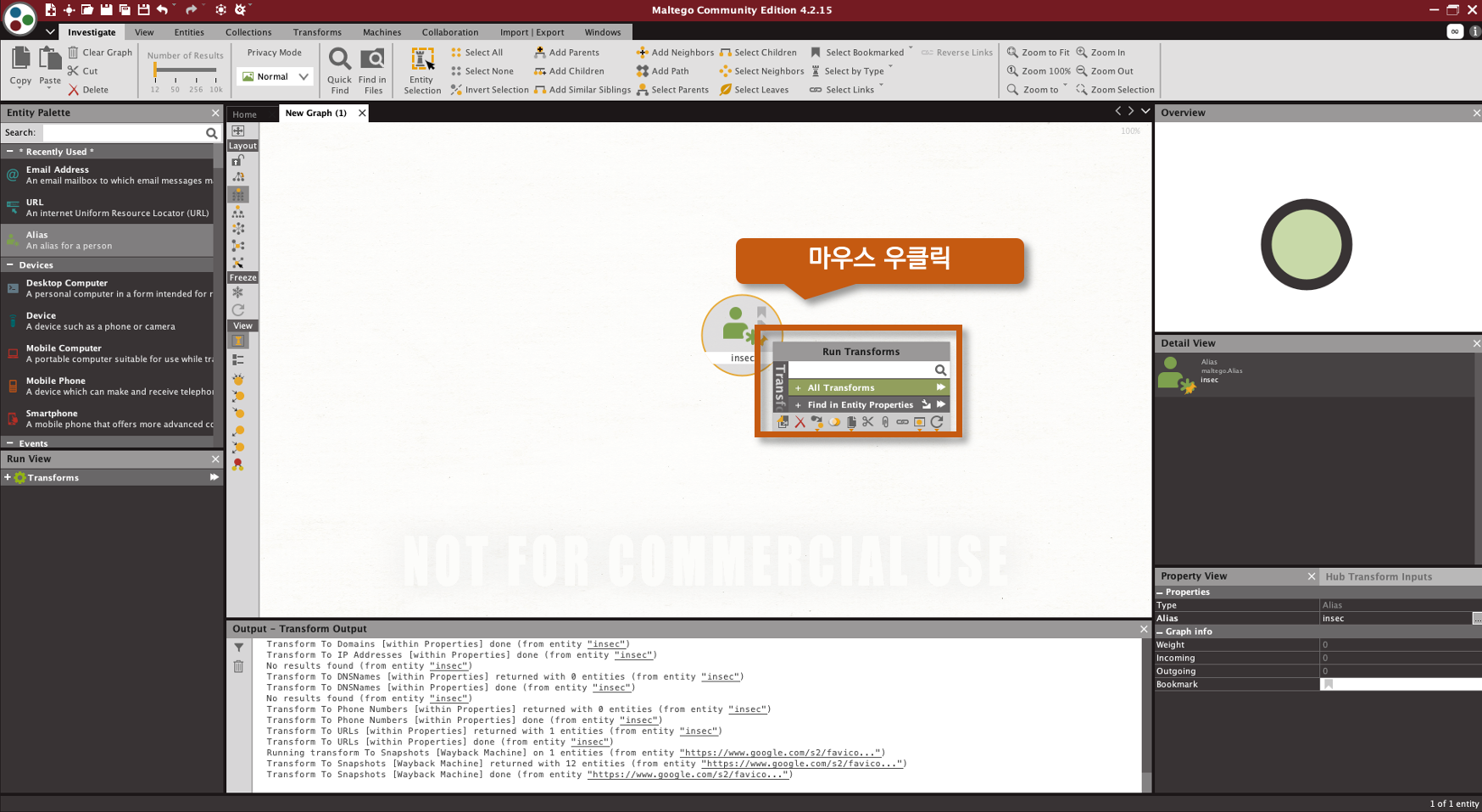Click the Find in Files icon
The height and width of the screenshot is (812, 1482).
click(372, 58)
